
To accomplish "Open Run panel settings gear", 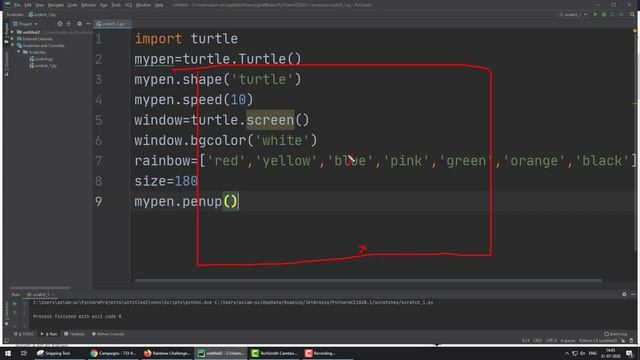I will 624,294.
